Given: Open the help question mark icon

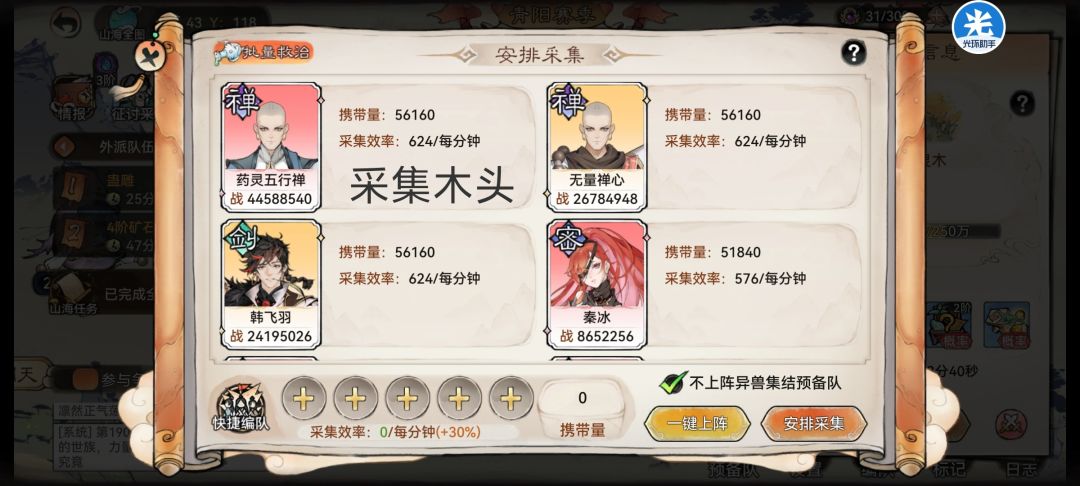Looking at the screenshot, I should pos(853,52).
